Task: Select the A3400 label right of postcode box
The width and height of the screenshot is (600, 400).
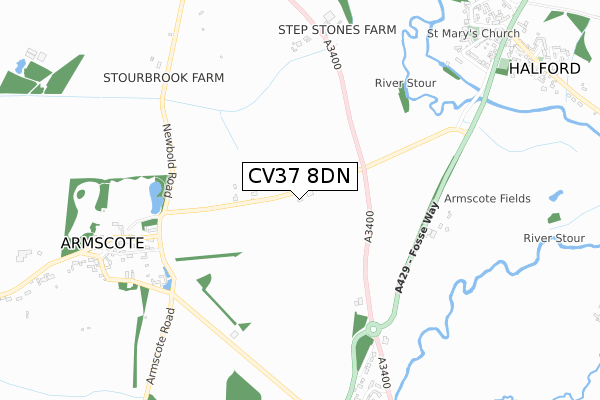Action: (368, 227)
